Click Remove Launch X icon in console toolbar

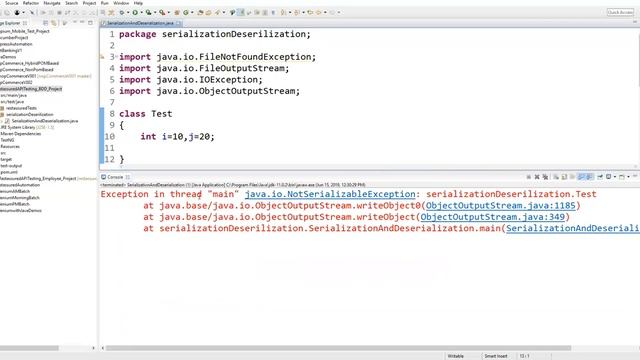coord(537,177)
